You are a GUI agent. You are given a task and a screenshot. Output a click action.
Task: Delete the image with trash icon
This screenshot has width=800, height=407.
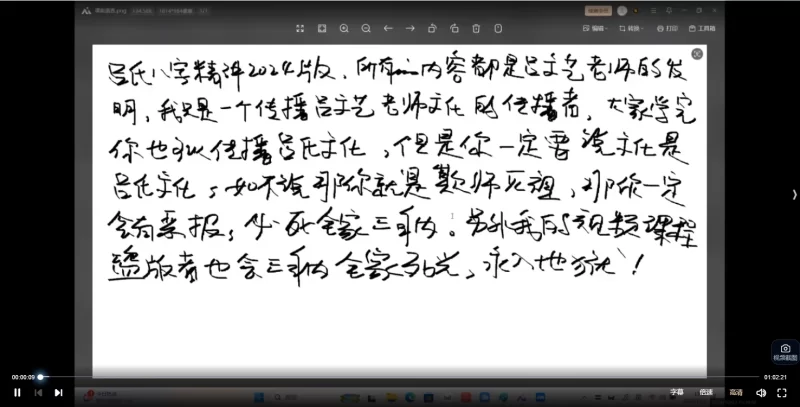coord(476,28)
